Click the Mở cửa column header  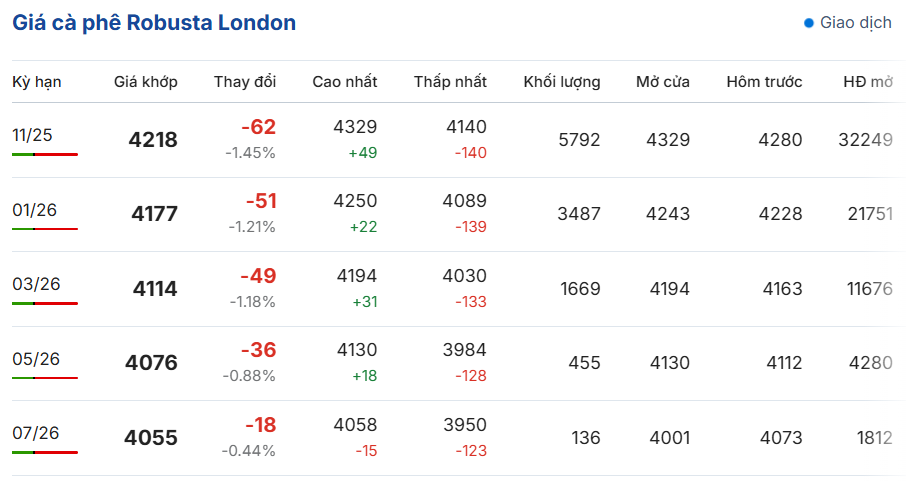pyautogui.click(x=663, y=82)
